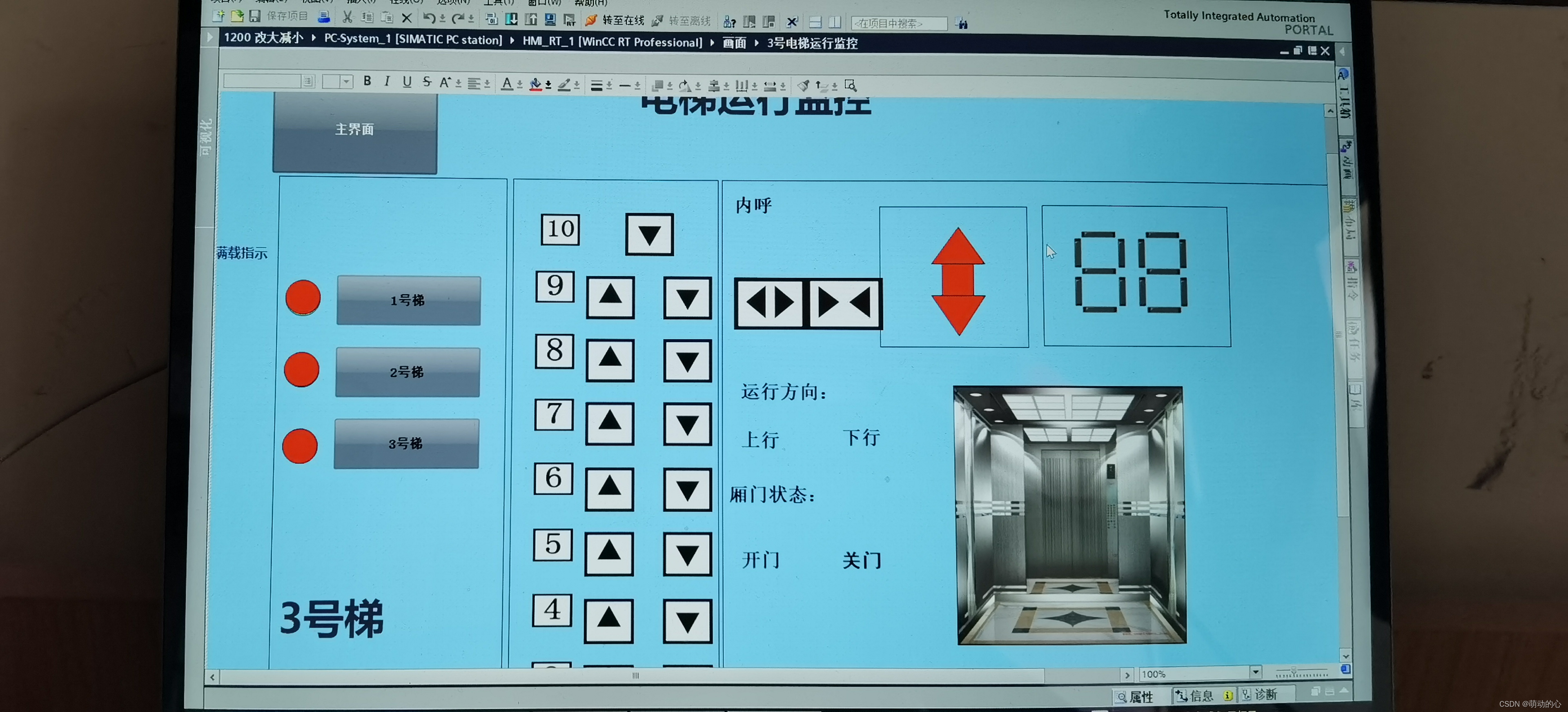Viewport: 1568px width, 712px height.
Task: Click the save project icon
Action: pyautogui.click(x=255, y=16)
